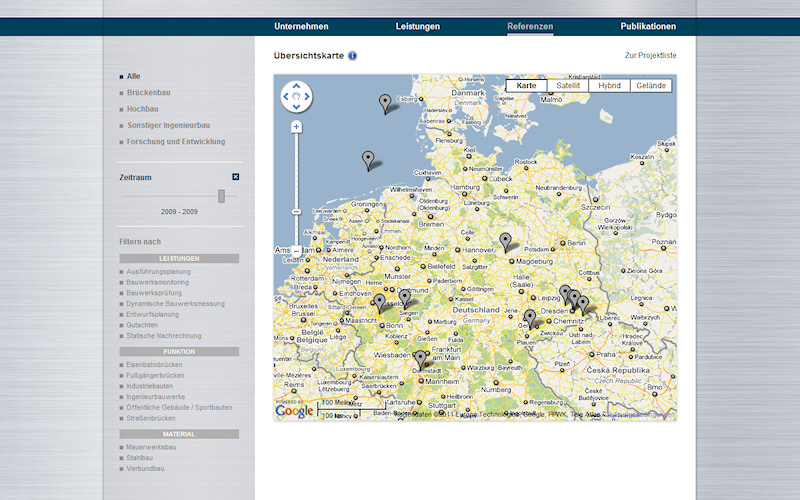The height and width of the screenshot is (500, 800).
Task: Filter by Ingenieurbauwerke
Action: click(x=156, y=397)
